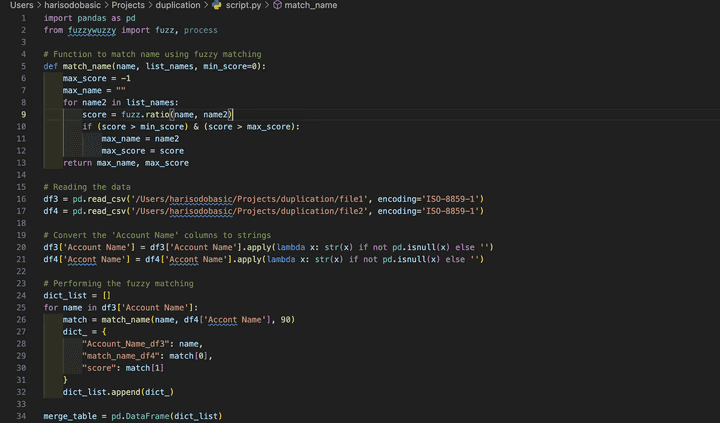Click 'max_name = name2' on line 11
This screenshot has height=423, width=720.
pos(140,139)
